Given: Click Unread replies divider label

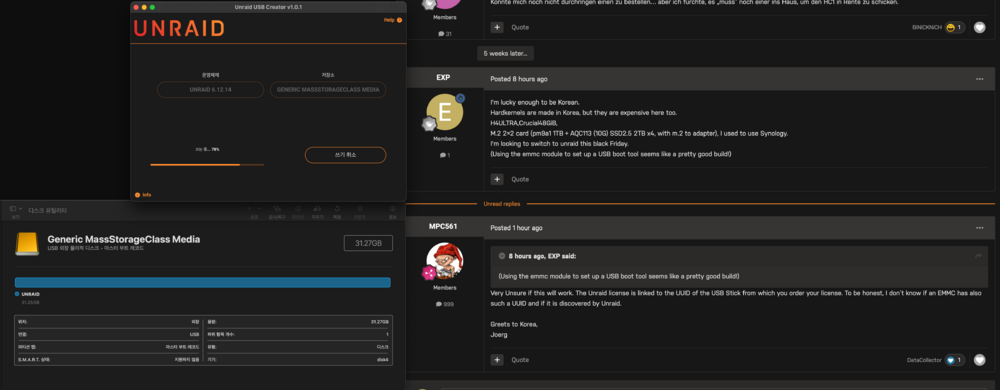Looking at the screenshot, I should (x=501, y=204).
